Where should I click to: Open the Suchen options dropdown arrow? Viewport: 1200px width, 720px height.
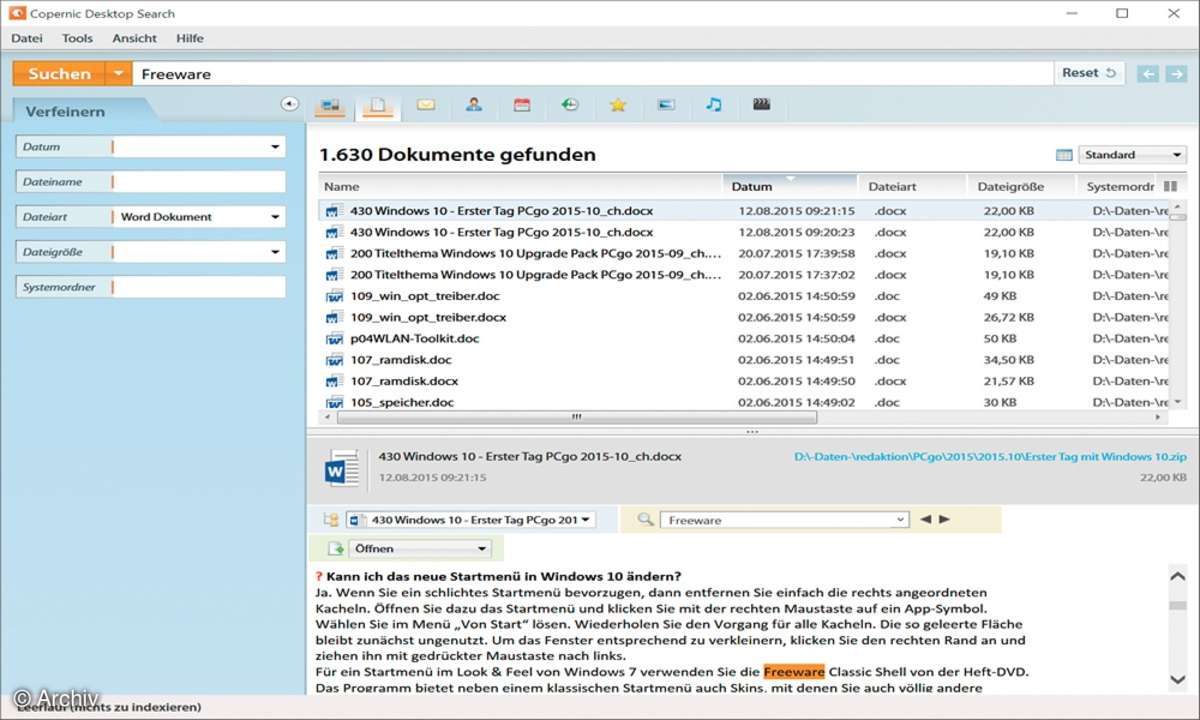tap(118, 73)
